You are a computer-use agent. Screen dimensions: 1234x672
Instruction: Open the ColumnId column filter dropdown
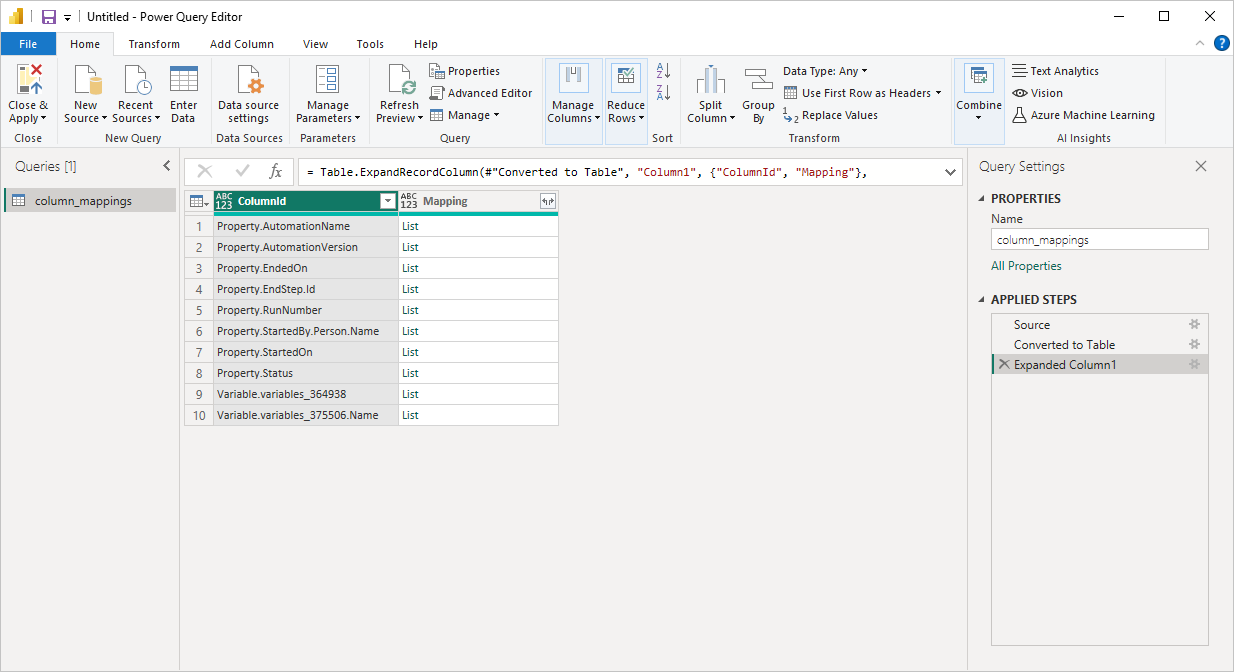[387, 201]
